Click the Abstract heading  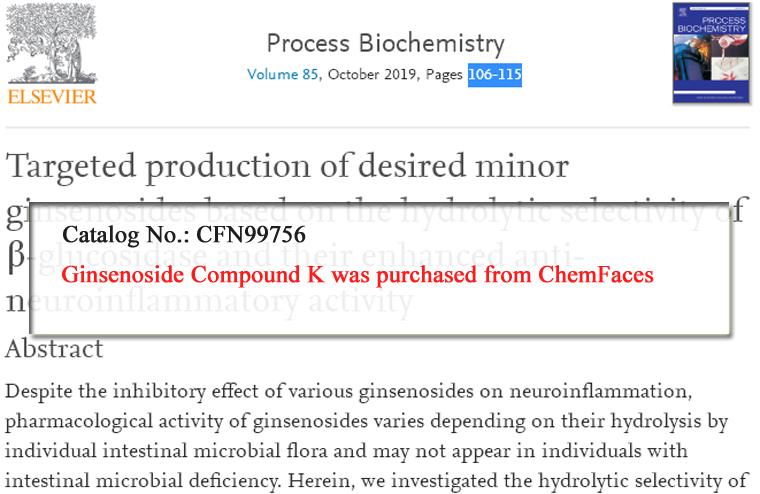(x=54, y=349)
